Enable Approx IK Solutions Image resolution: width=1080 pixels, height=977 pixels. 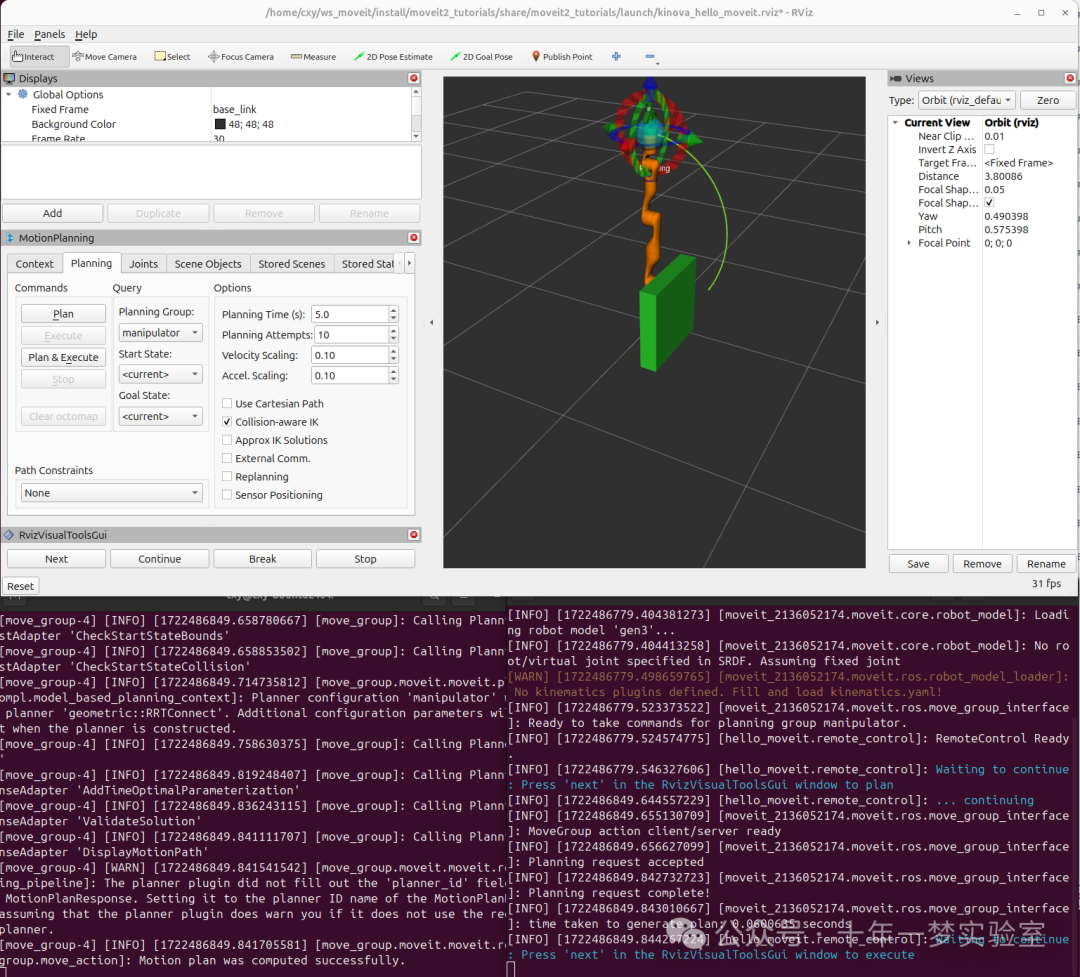point(227,440)
